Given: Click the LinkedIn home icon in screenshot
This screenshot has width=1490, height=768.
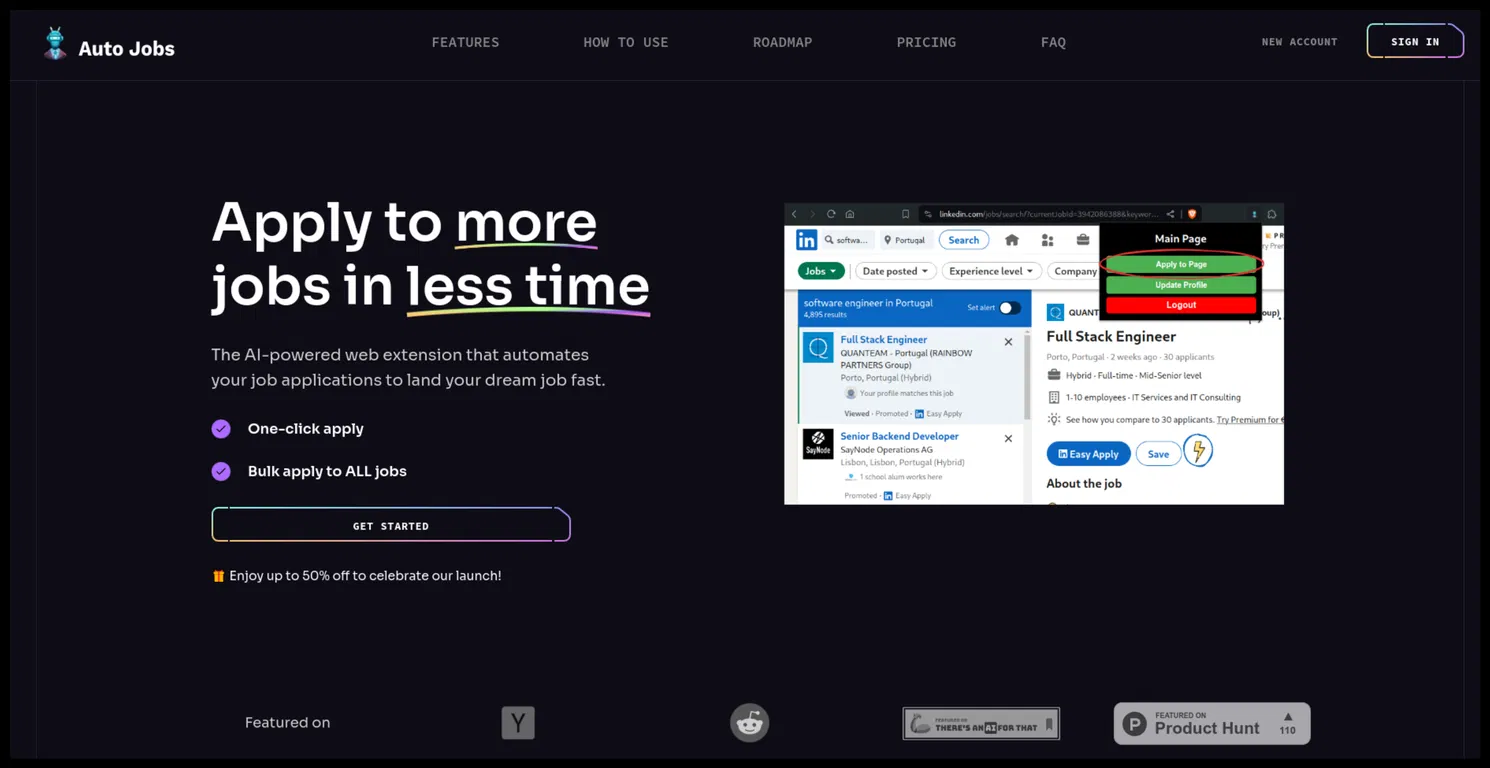Looking at the screenshot, I should click(x=1012, y=240).
